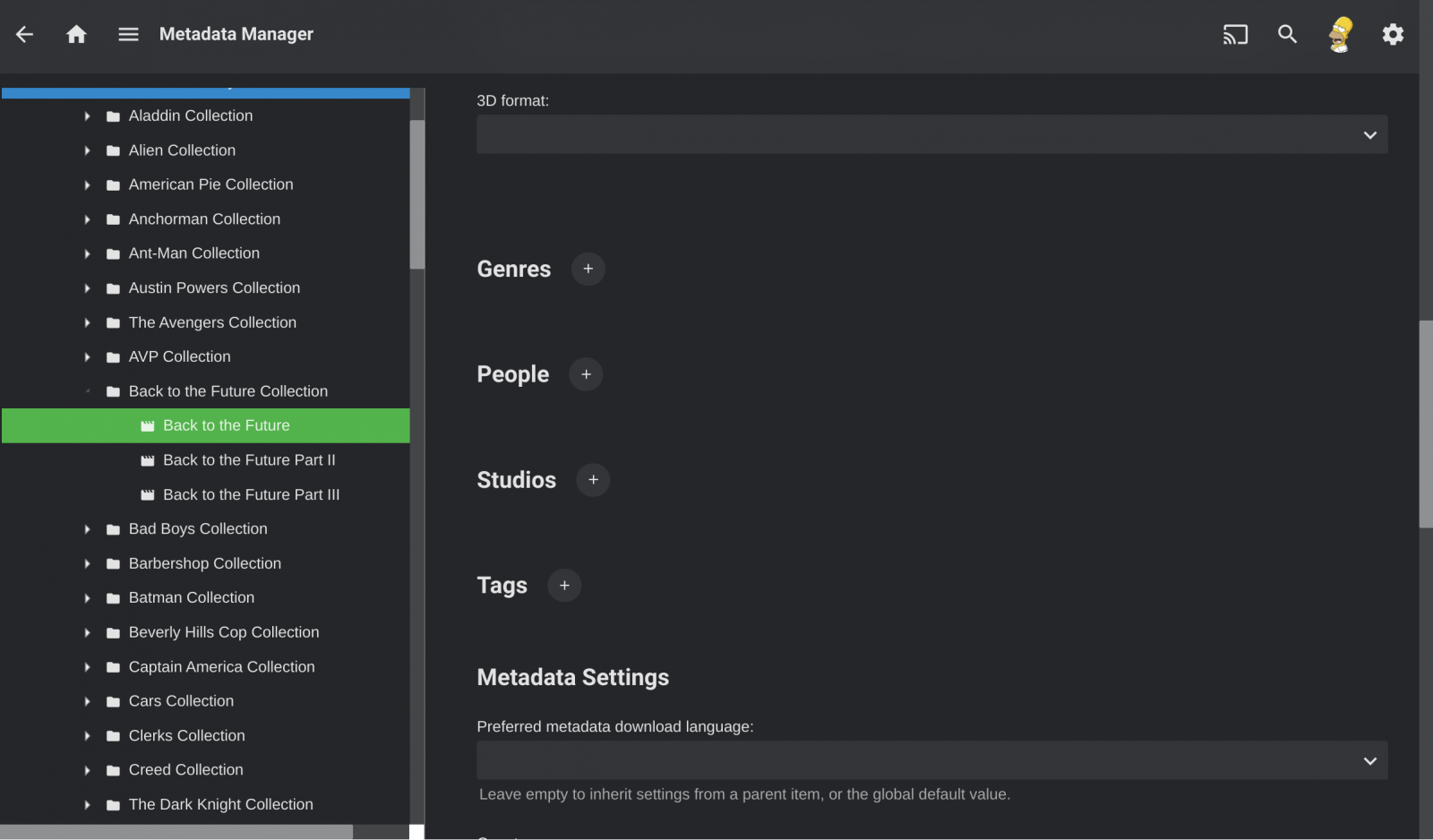Expand the Aladdin Collection tree node

87,116
